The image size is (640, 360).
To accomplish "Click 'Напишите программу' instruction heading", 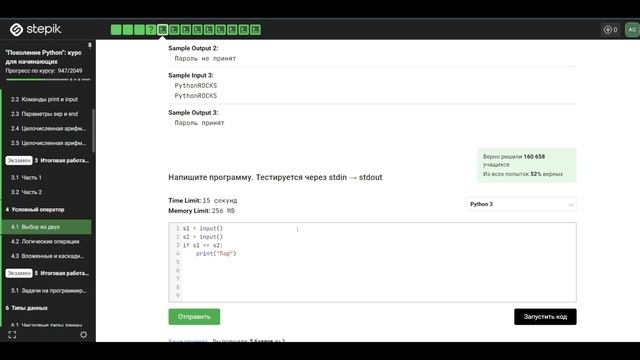I will (275, 177).
